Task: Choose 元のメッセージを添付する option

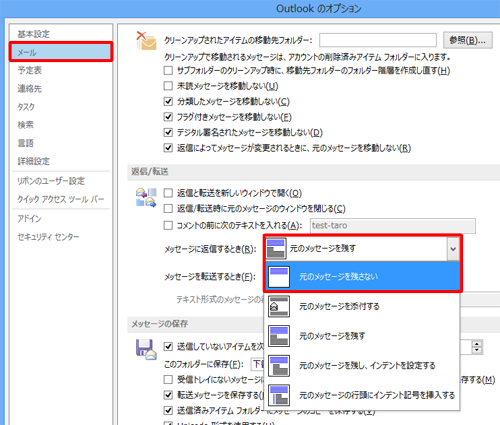Action: tap(362, 306)
